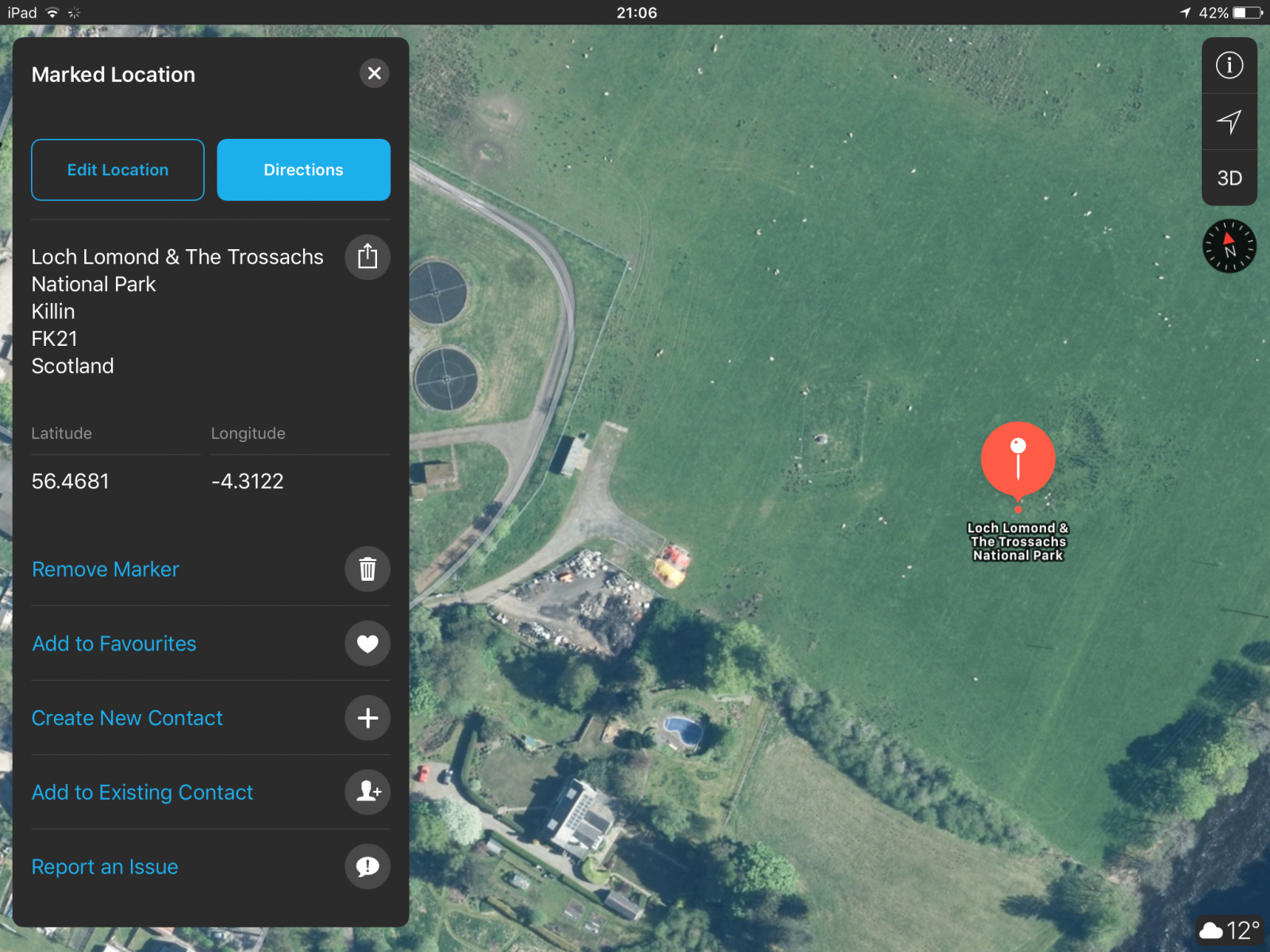Viewport: 1270px width, 952px height.
Task: Tap the Loch Lomond map pin label
Action: tap(1018, 542)
